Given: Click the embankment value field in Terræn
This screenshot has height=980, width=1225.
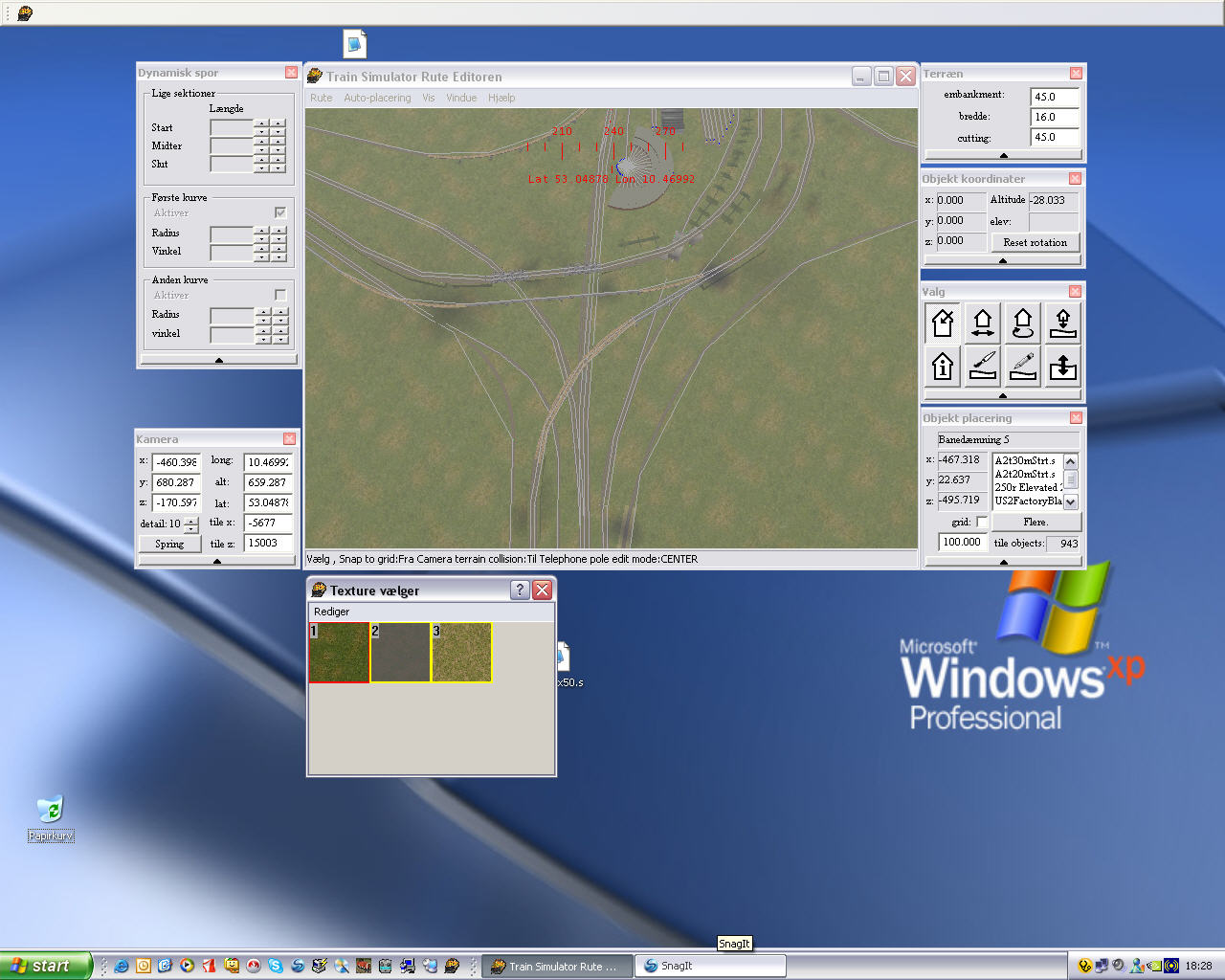Looking at the screenshot, I should [1055, 97].
